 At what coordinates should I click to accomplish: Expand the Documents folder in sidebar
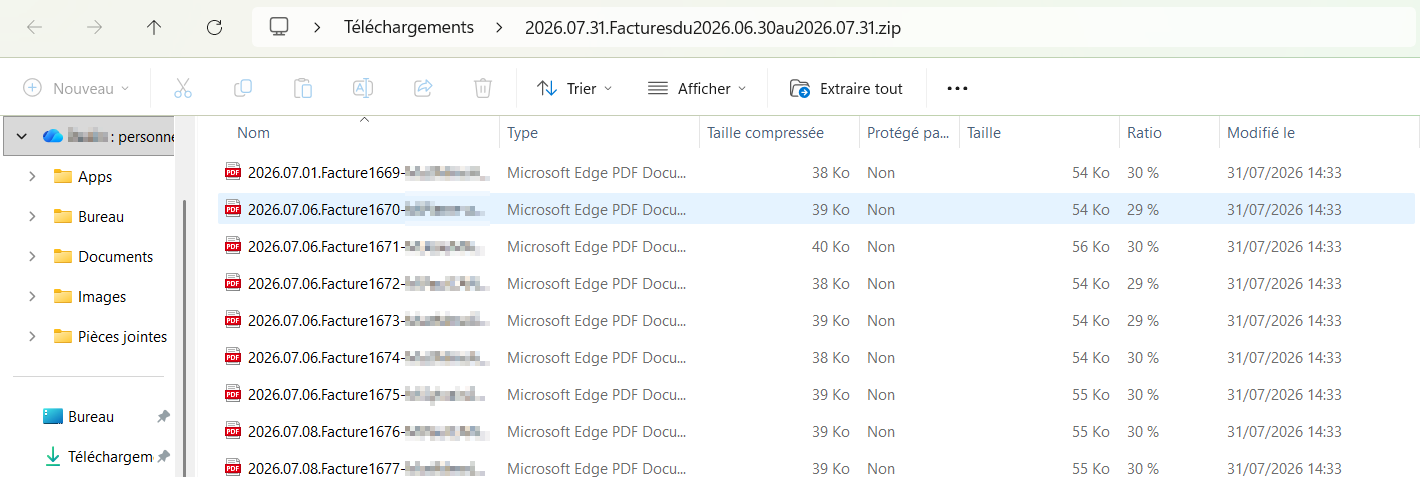tap(32, 256)
